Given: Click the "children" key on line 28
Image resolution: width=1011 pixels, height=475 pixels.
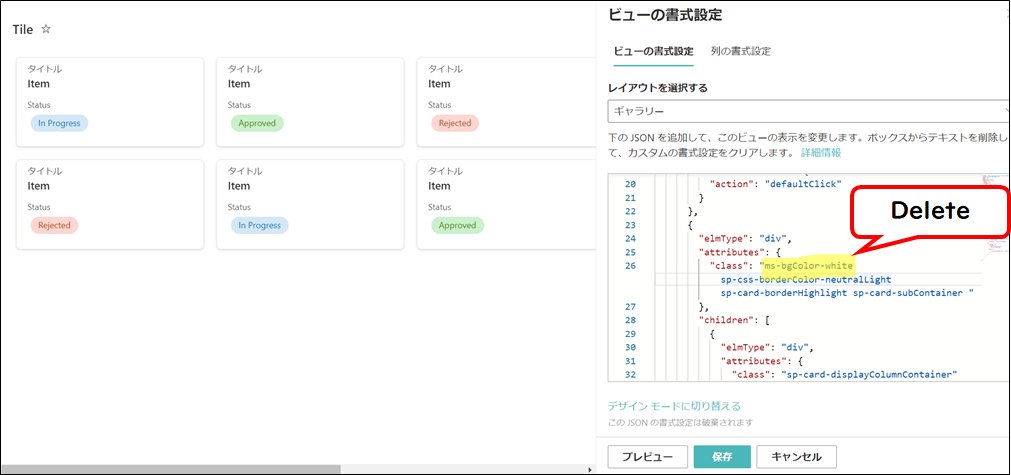Looking at the screenshot, I should tap(728, 320).
